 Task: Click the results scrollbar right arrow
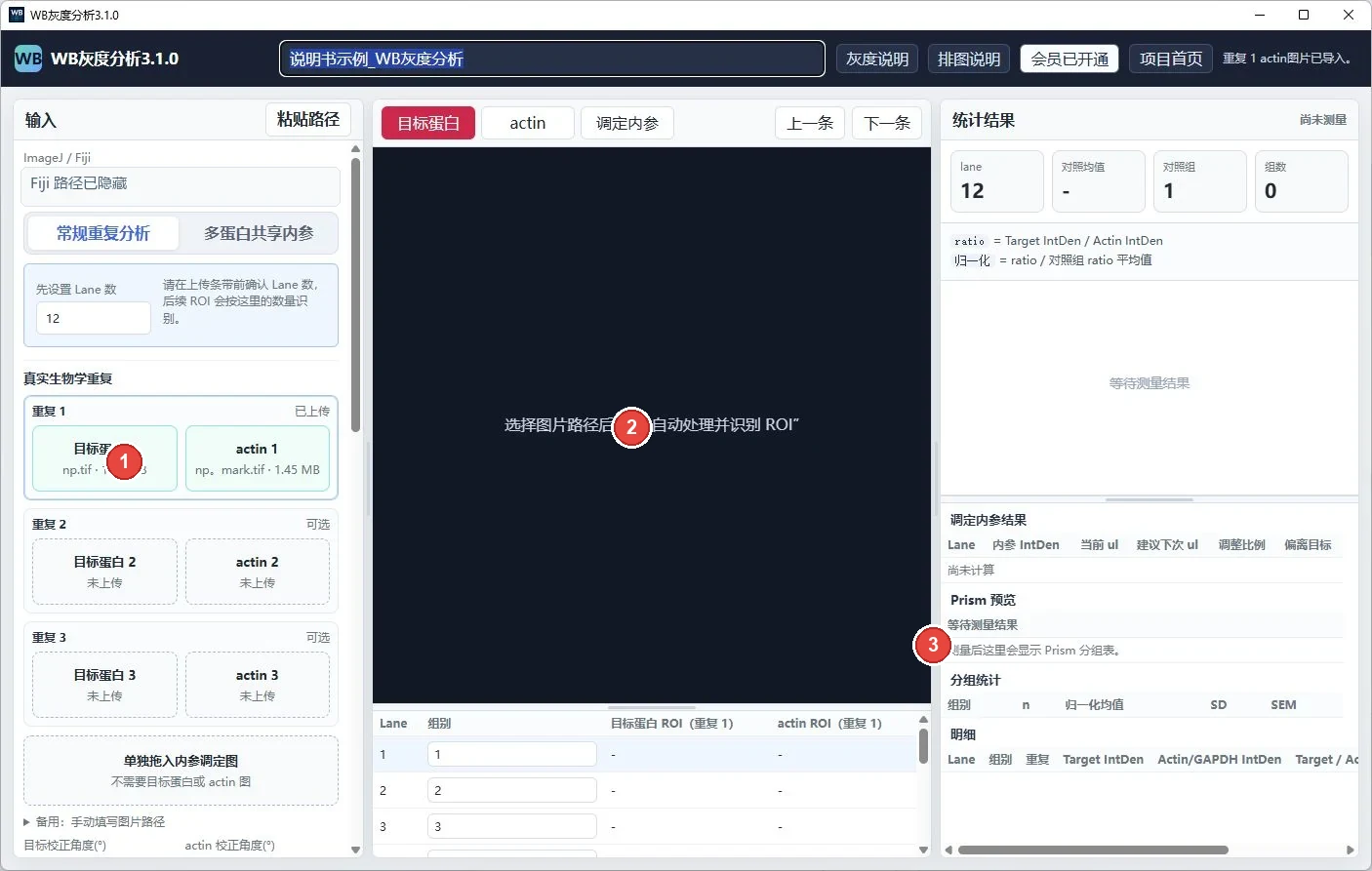[x=1350, y=850]
